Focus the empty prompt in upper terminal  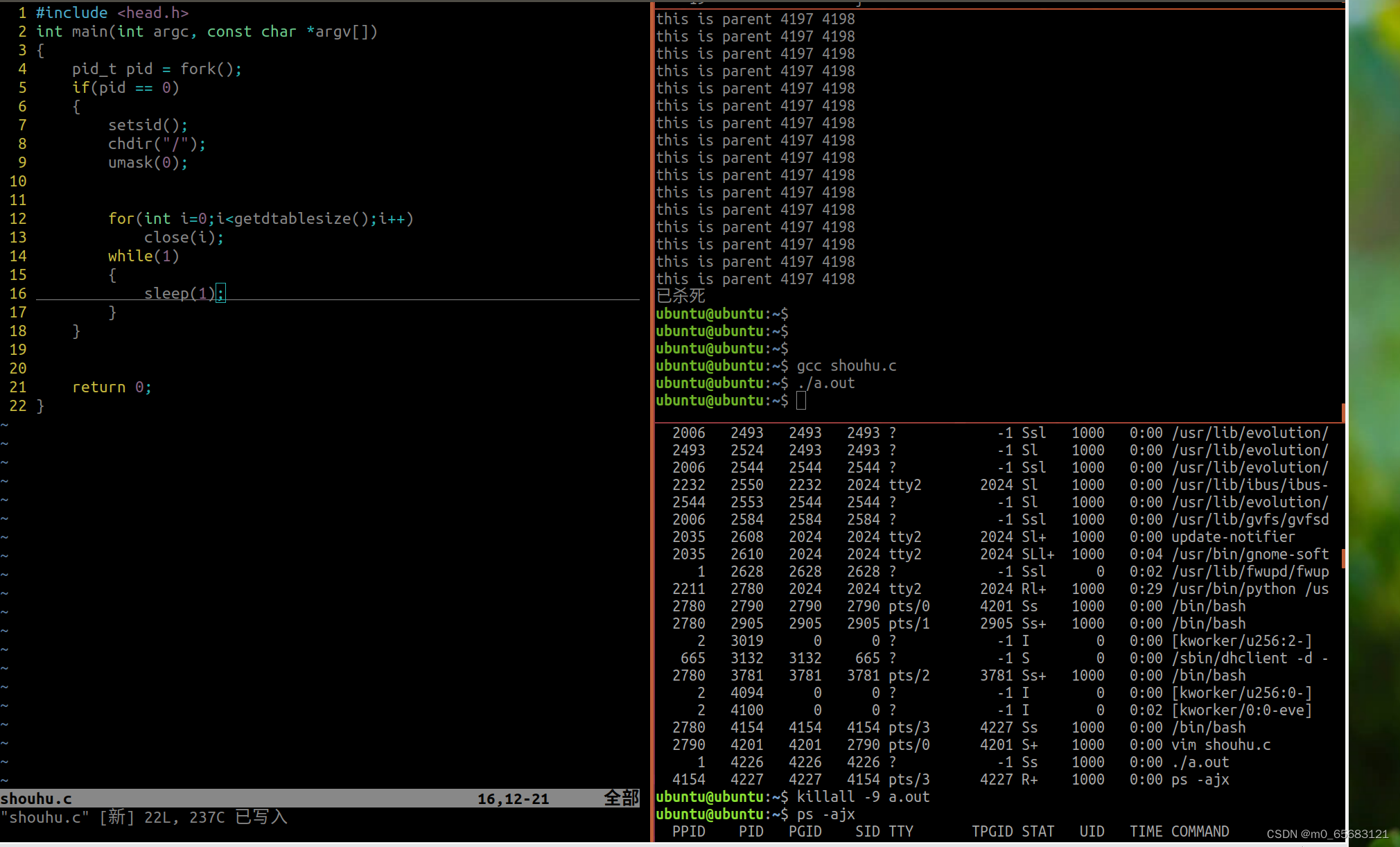point(801,401)
